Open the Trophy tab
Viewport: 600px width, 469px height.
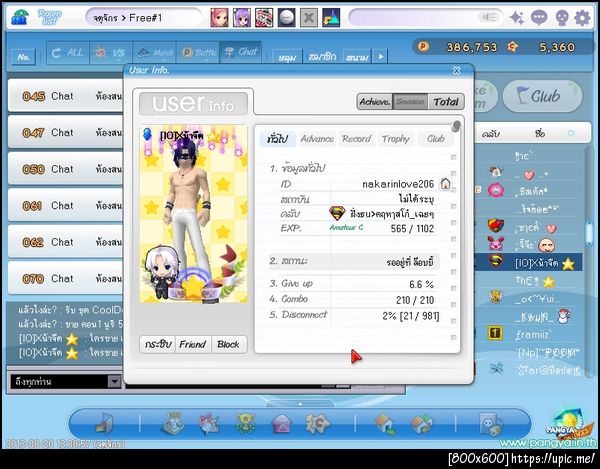[395, 138]
